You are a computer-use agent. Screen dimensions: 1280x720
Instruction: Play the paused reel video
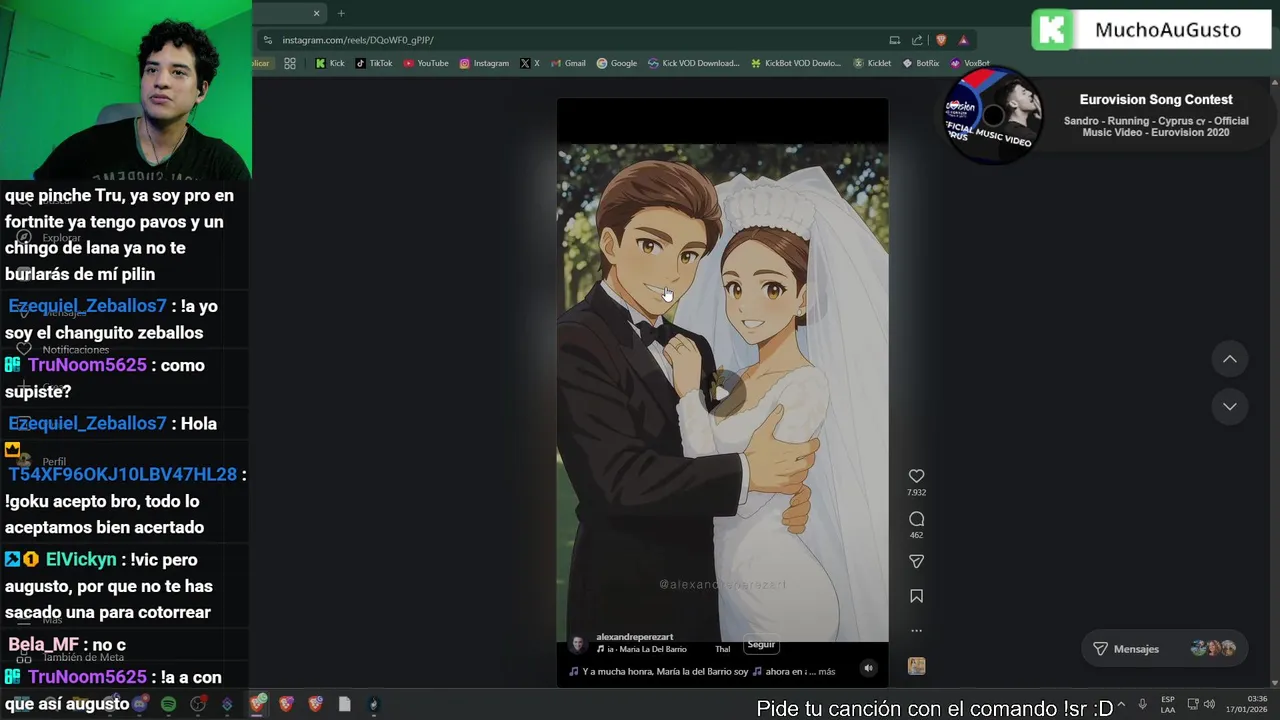point(722,392)
